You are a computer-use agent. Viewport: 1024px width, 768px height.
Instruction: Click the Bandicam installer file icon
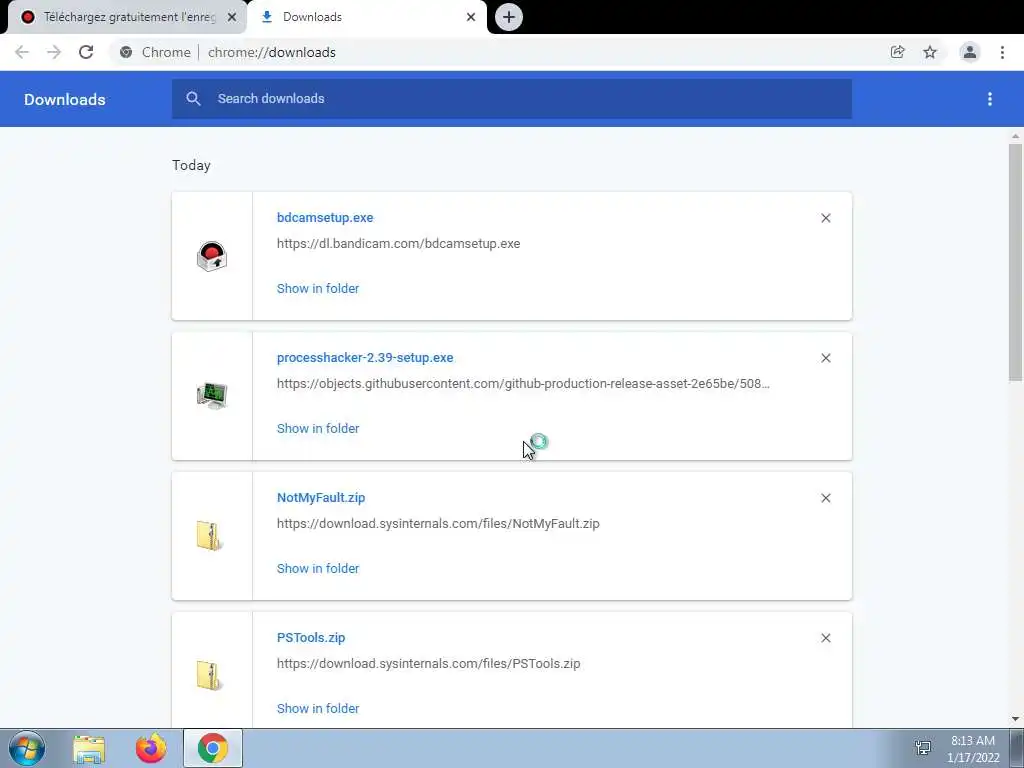tap(212, 256)
